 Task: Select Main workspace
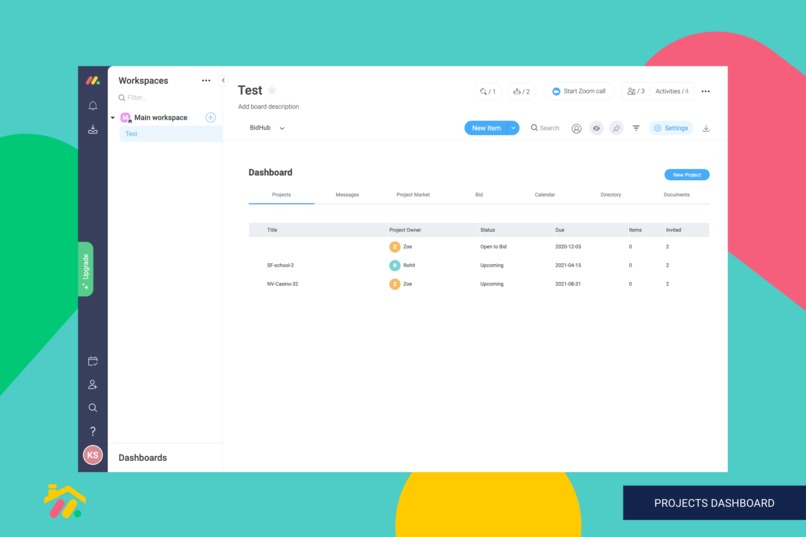pyautogui.click(x=160, y=118)
